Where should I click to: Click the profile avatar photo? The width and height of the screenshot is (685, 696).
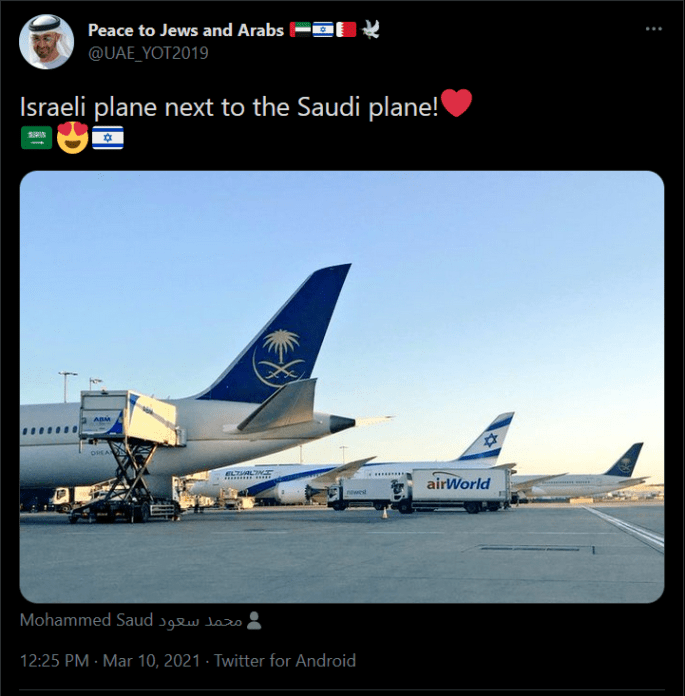click(x=47, y=41)
